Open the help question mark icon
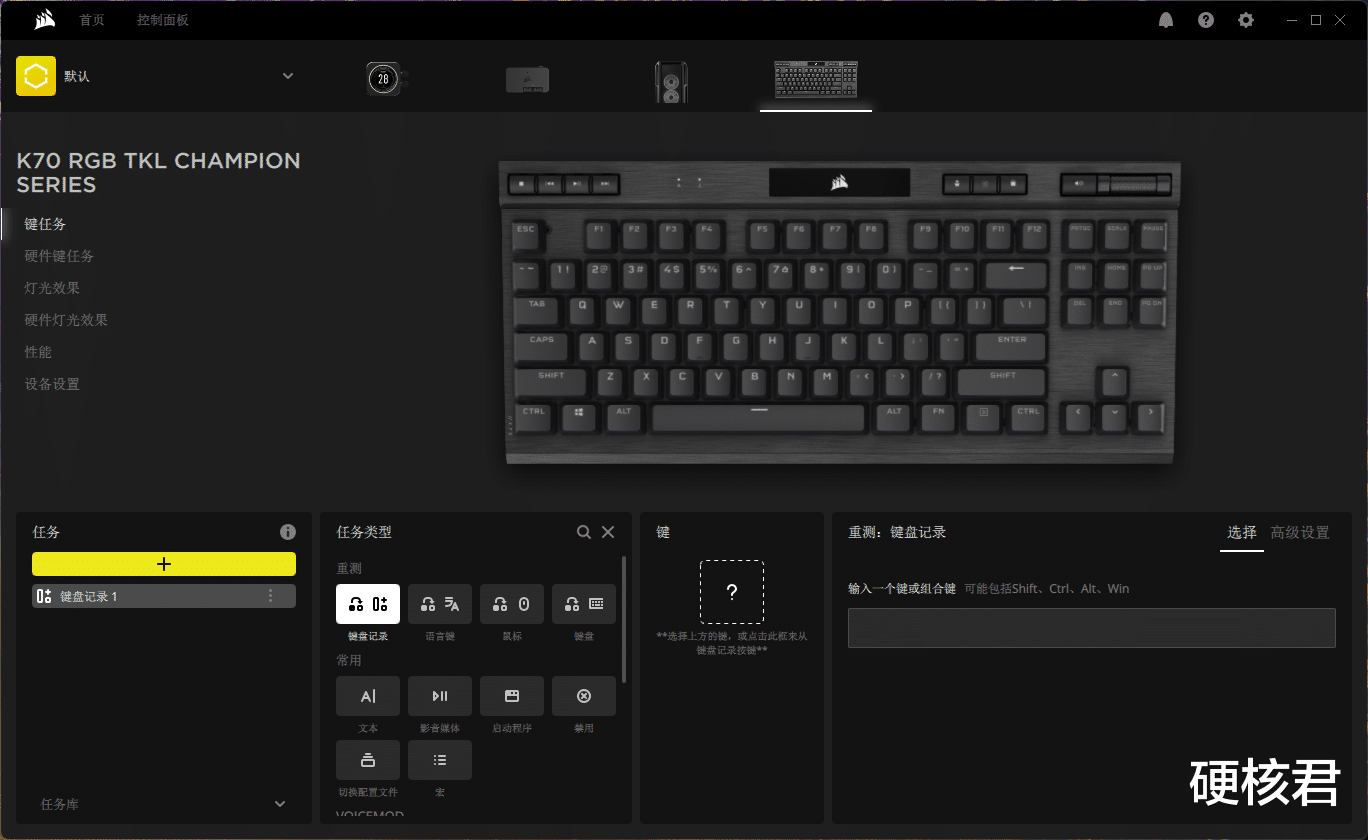1368x840 pixels. (x=1206, y=20)
